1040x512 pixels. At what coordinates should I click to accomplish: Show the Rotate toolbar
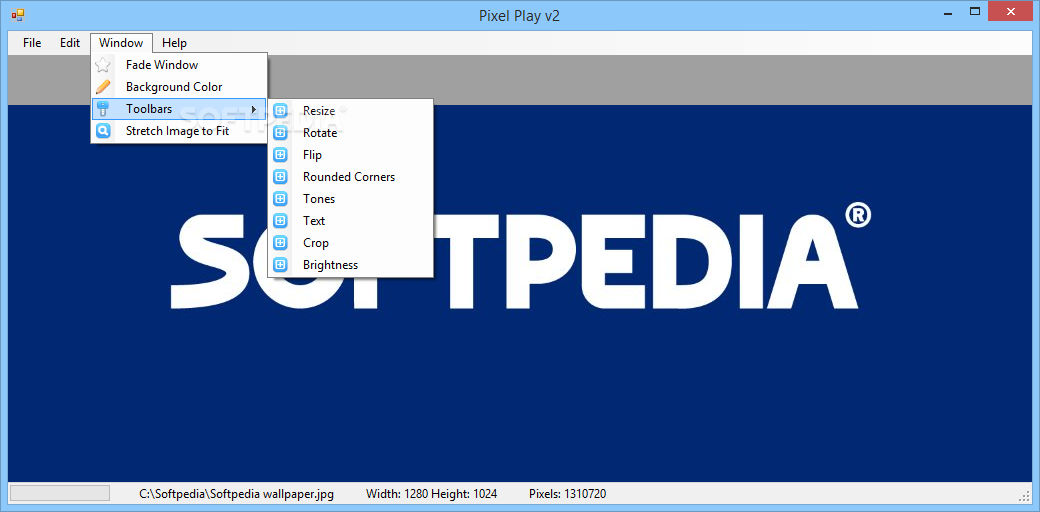click(x=350, y=133)
